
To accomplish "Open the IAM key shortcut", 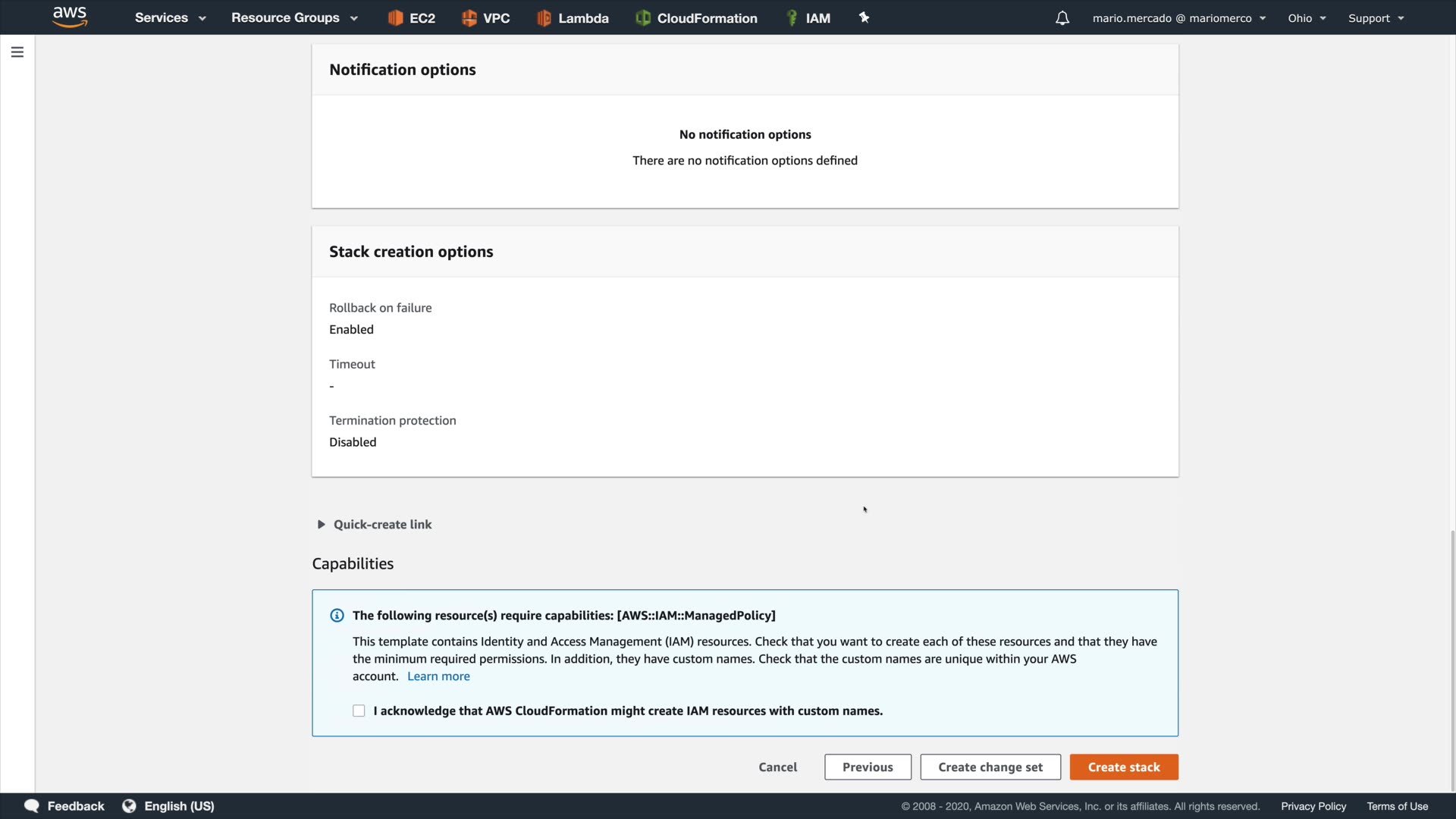I will click(792, 17).
